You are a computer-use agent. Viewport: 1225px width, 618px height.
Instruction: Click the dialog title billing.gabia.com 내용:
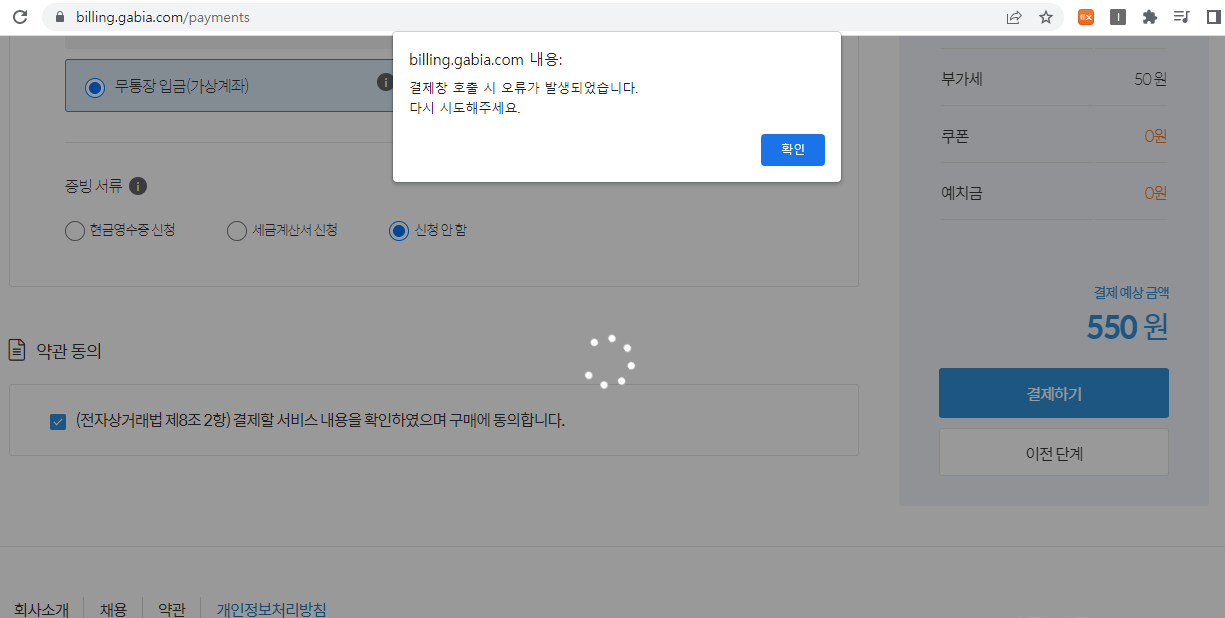pos(486,60)
